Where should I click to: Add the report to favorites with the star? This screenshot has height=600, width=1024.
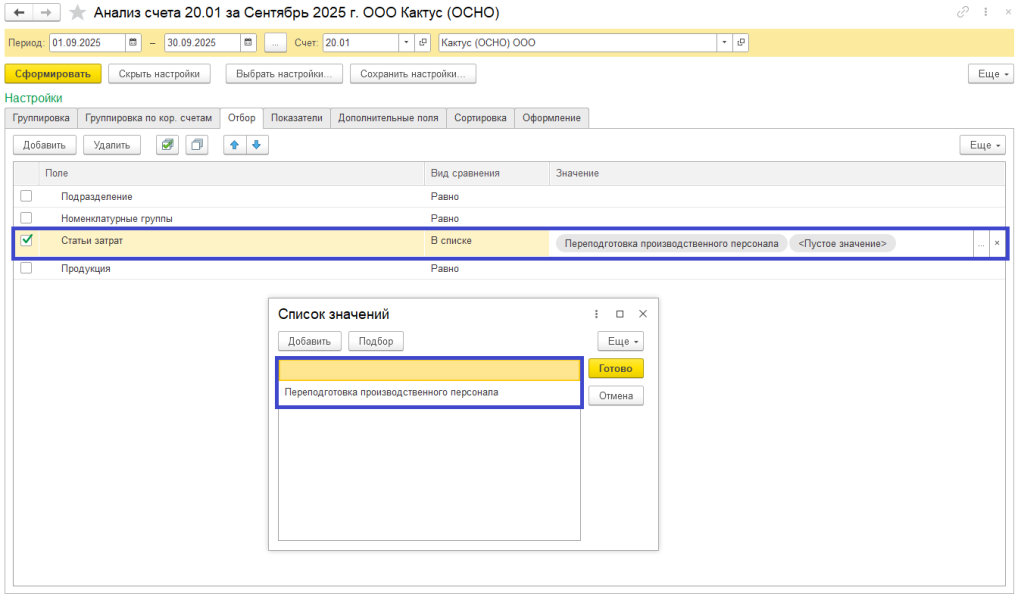click(77, 13)
